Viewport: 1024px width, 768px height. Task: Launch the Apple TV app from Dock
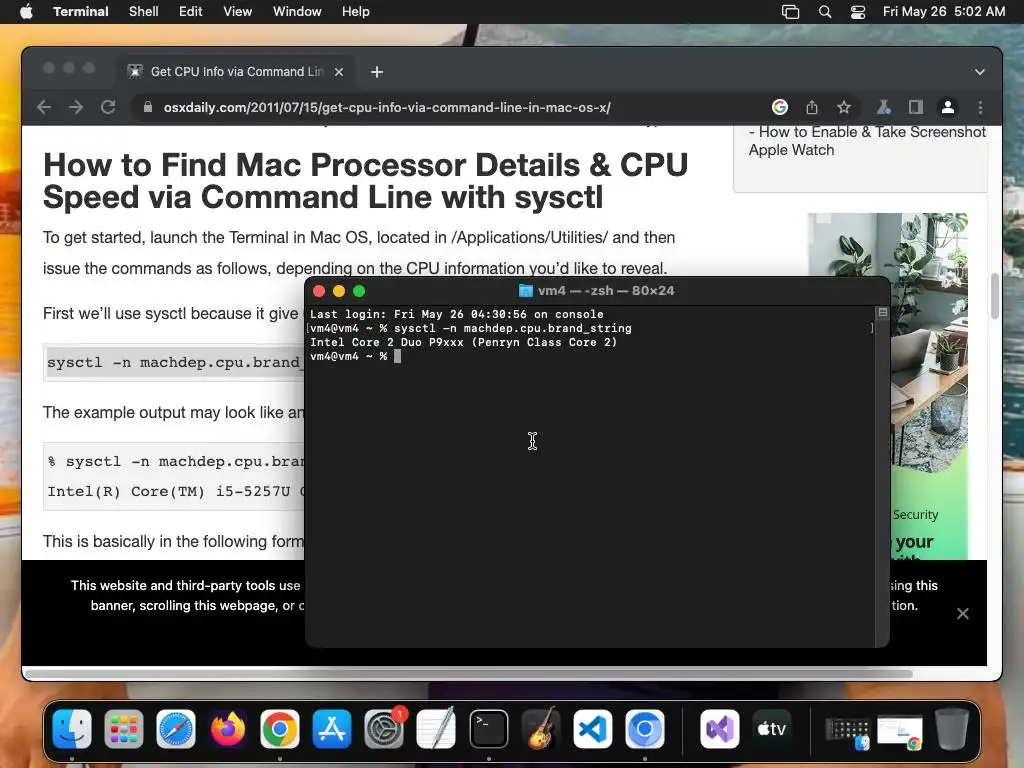771,729
